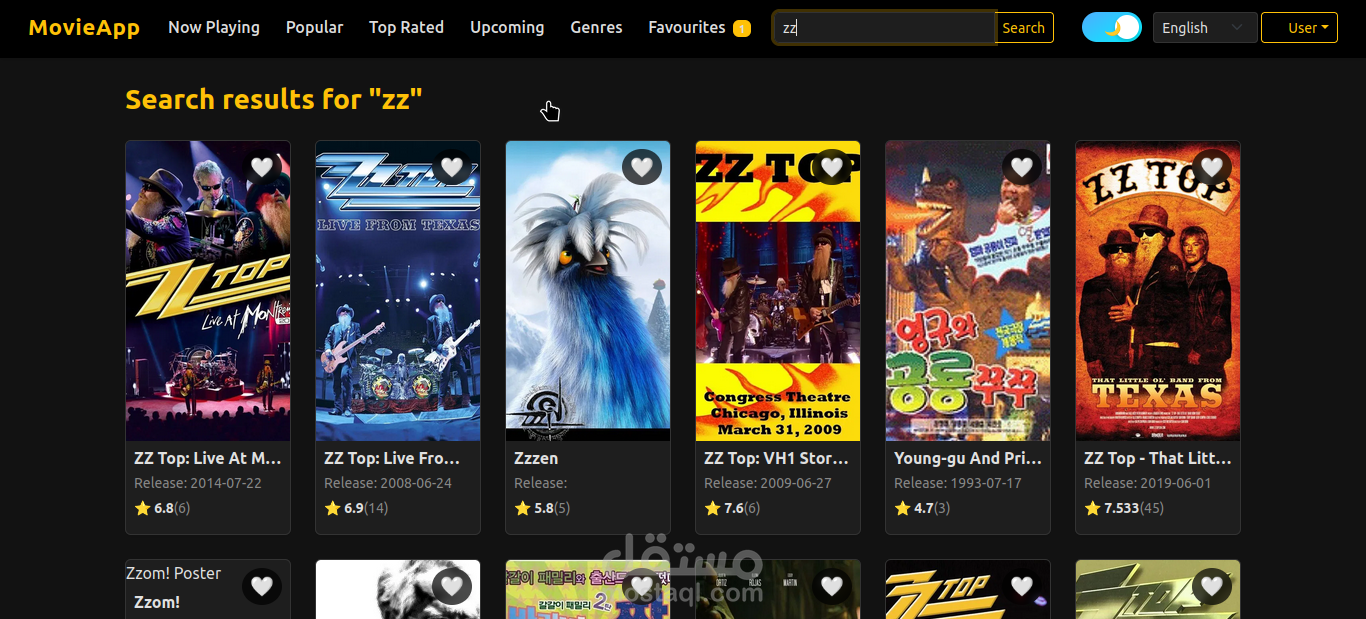Screen dimensions: 1366x619
Task: Open the Favourites list
Action: tap(687, 28)
